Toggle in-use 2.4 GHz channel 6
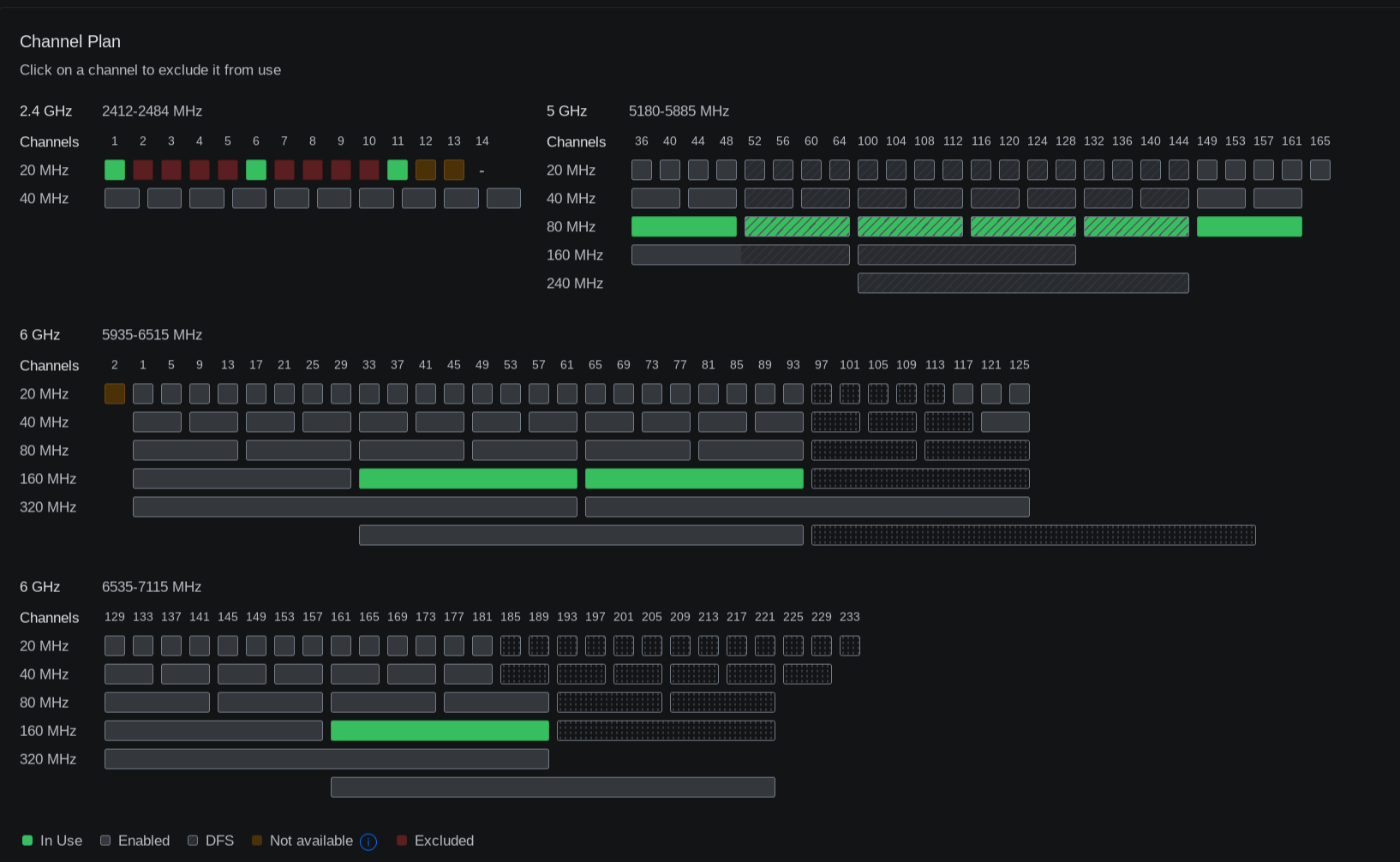 click(x=256, y=170)
